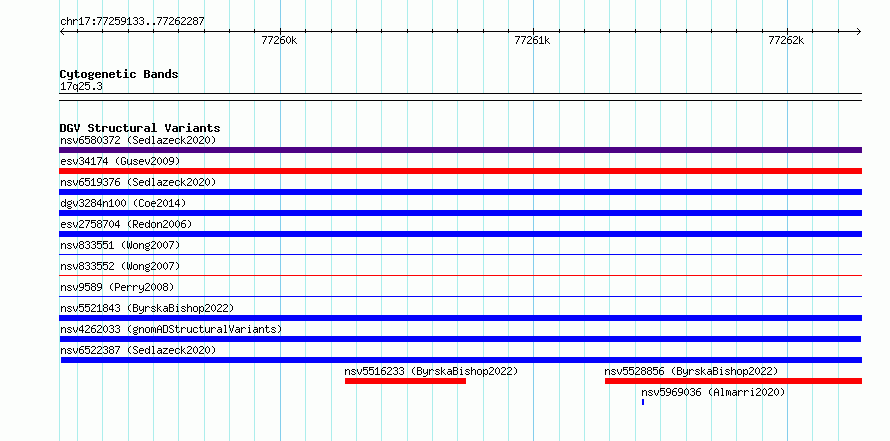Click nsv4262033 (gnomADStructuralVariants) label

click(171, 329)
